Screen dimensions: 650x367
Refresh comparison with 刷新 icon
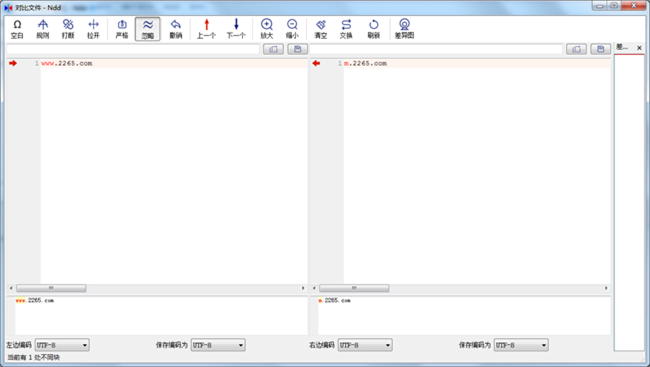click(x=374, y=29)
